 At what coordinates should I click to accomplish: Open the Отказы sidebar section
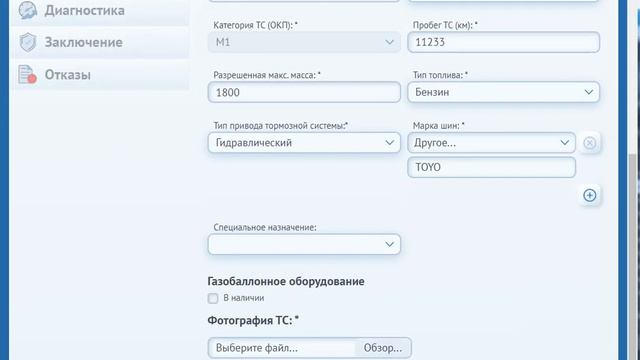coord(100,75)
